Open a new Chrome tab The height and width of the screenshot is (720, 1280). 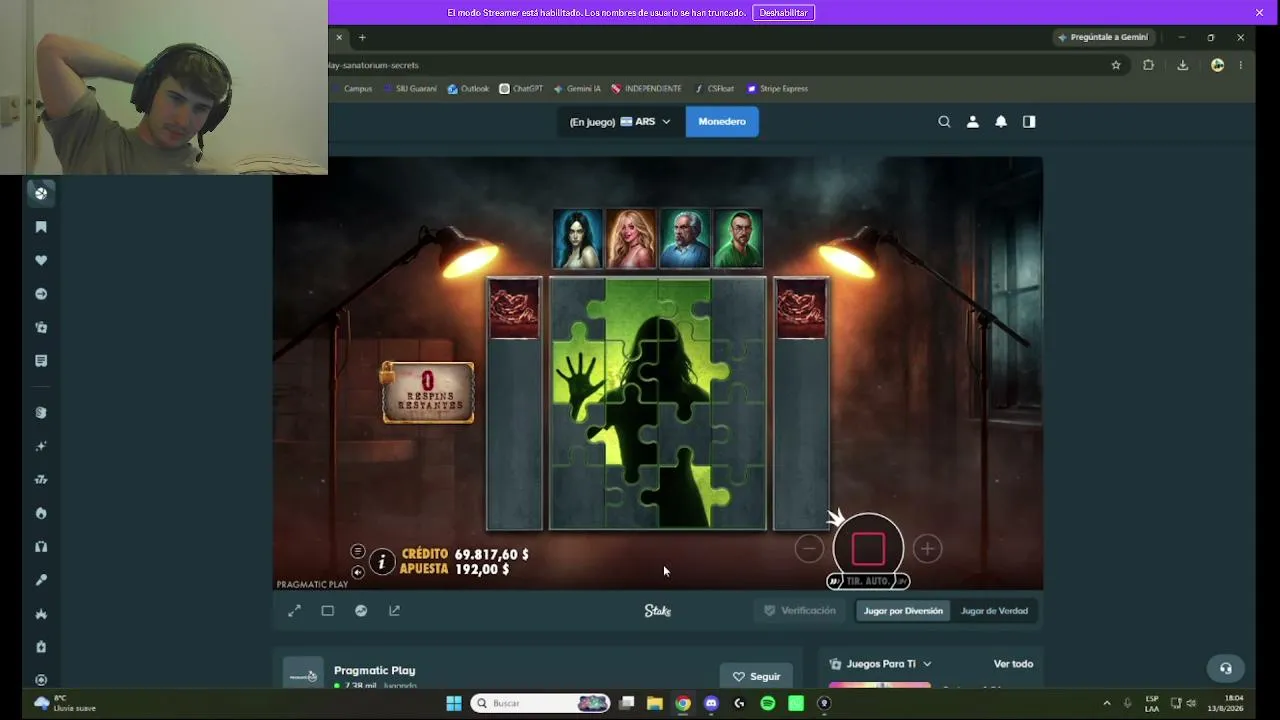coord(362,38)
